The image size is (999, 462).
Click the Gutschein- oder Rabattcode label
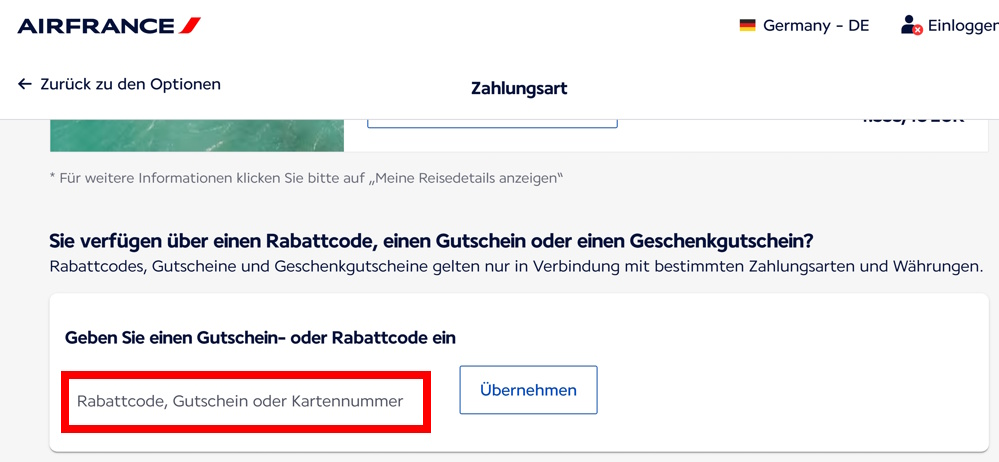261,338
